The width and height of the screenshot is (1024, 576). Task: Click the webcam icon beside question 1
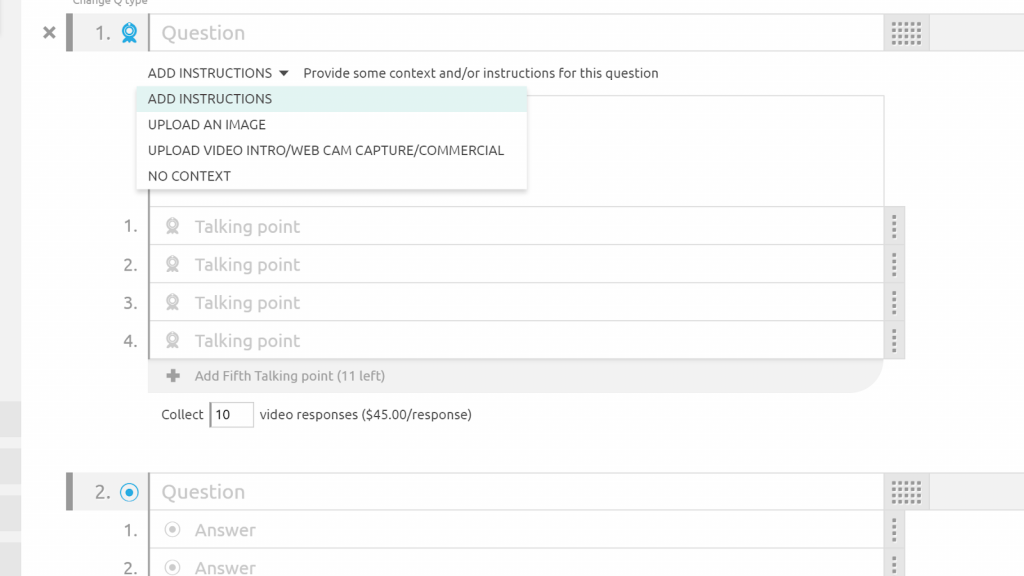point(129,33)
